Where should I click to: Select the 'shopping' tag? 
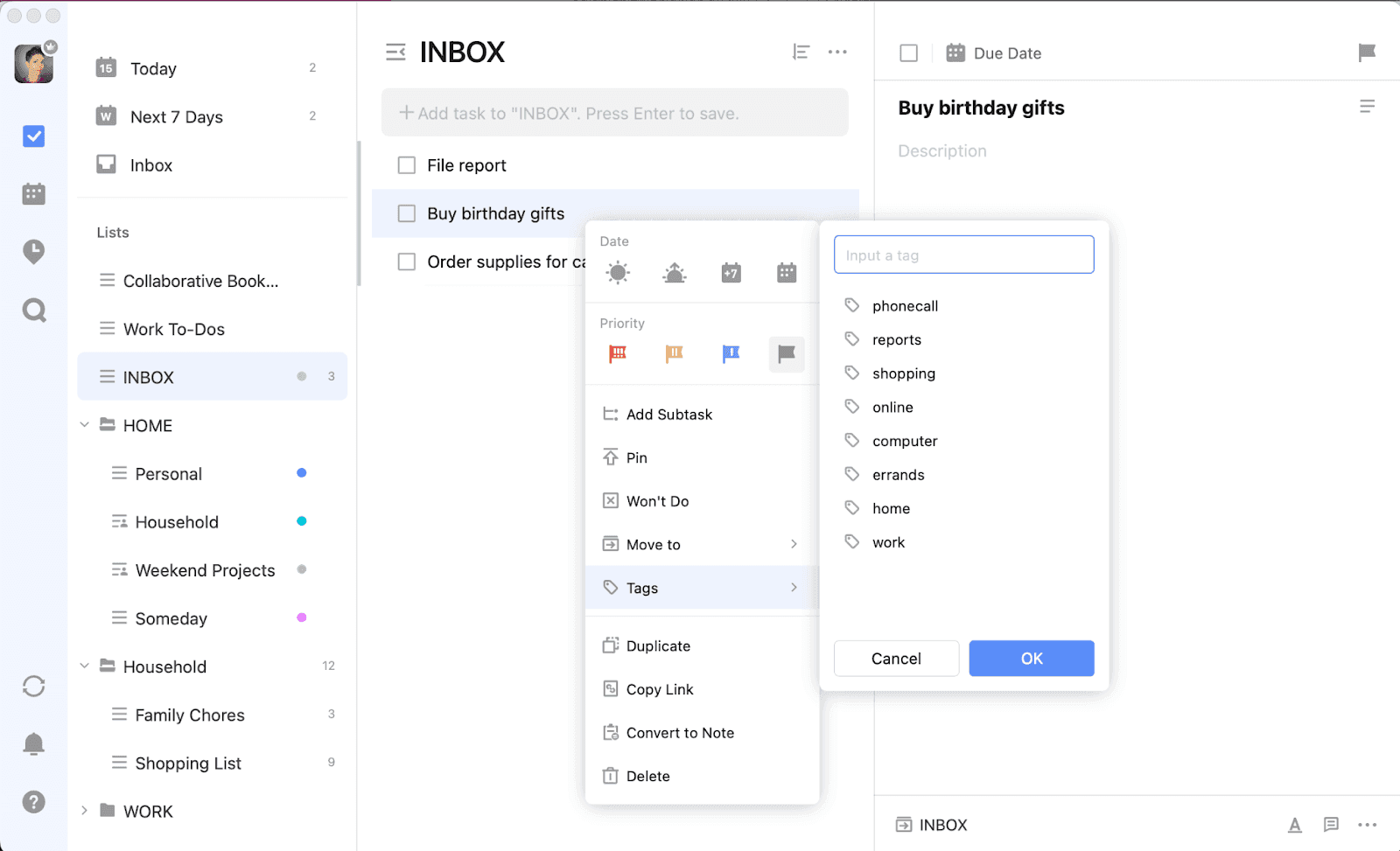click(904, 373)
